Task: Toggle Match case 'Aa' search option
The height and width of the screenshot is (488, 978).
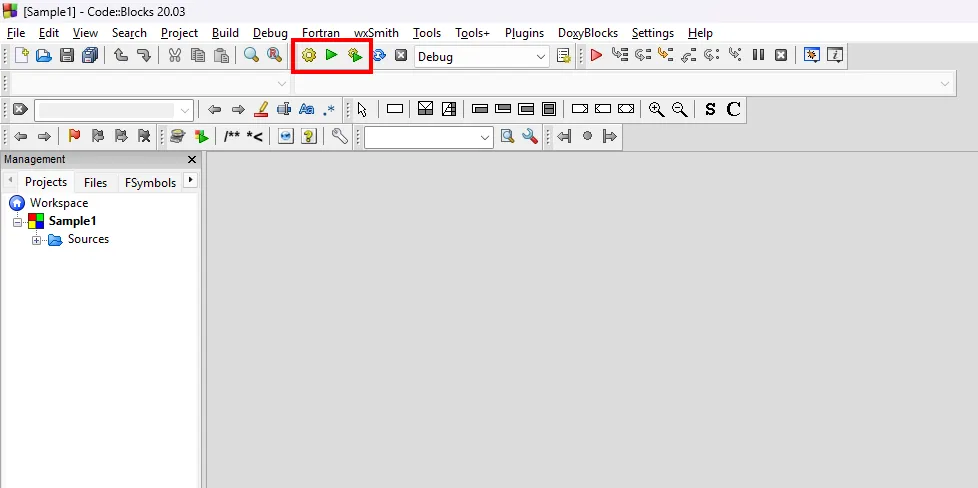Action: point(307,109)
